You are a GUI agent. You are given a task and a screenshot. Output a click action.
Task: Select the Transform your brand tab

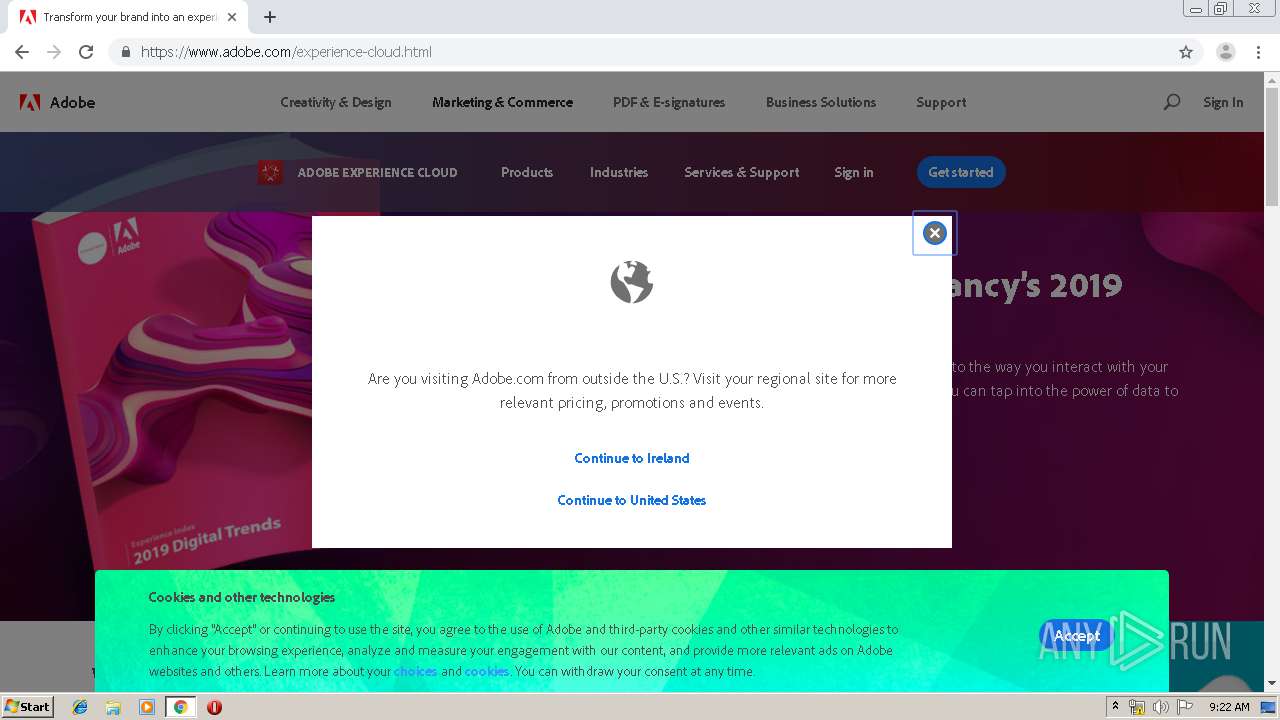(x=128, y=17)
